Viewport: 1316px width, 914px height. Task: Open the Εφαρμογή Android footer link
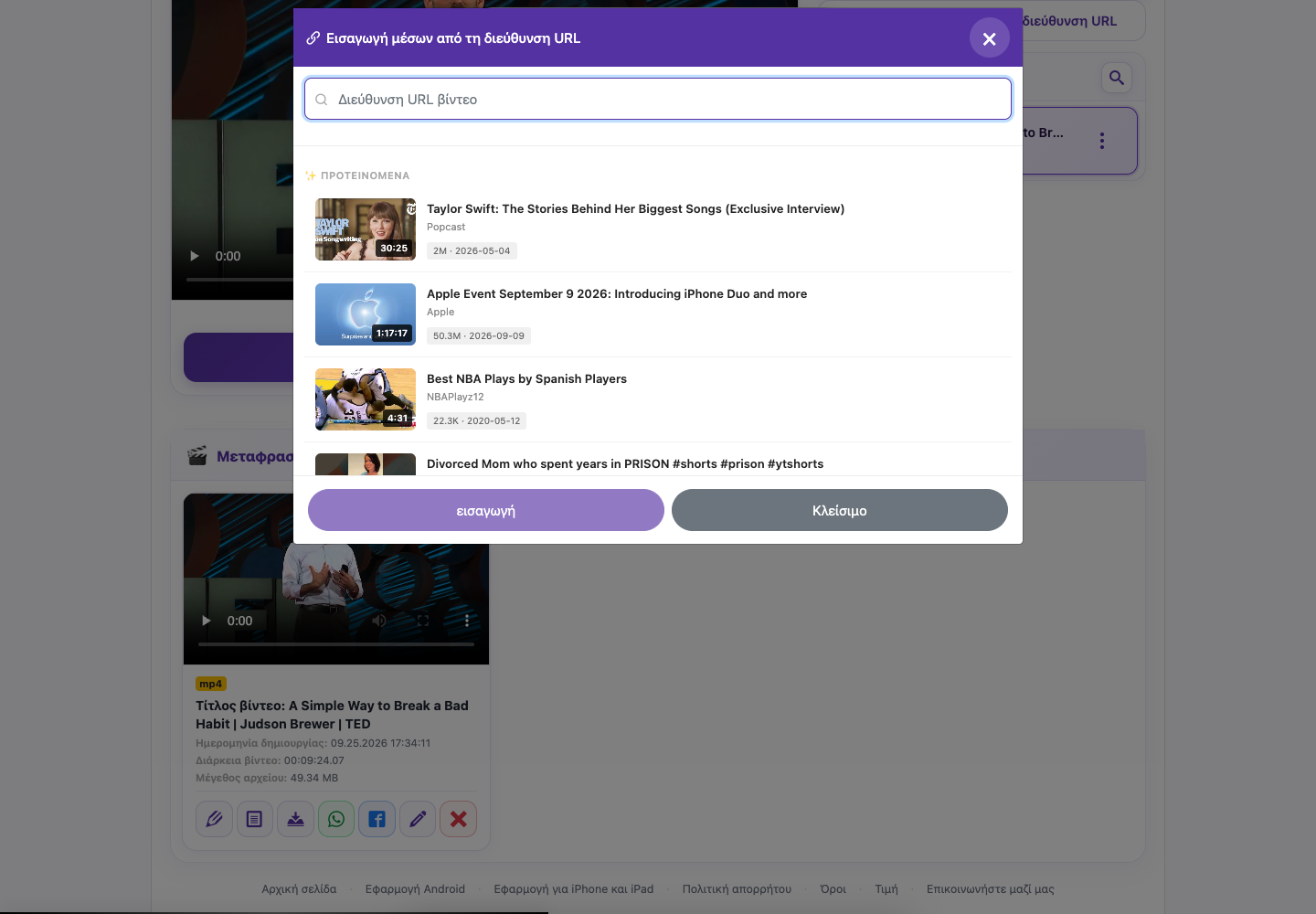415,888
